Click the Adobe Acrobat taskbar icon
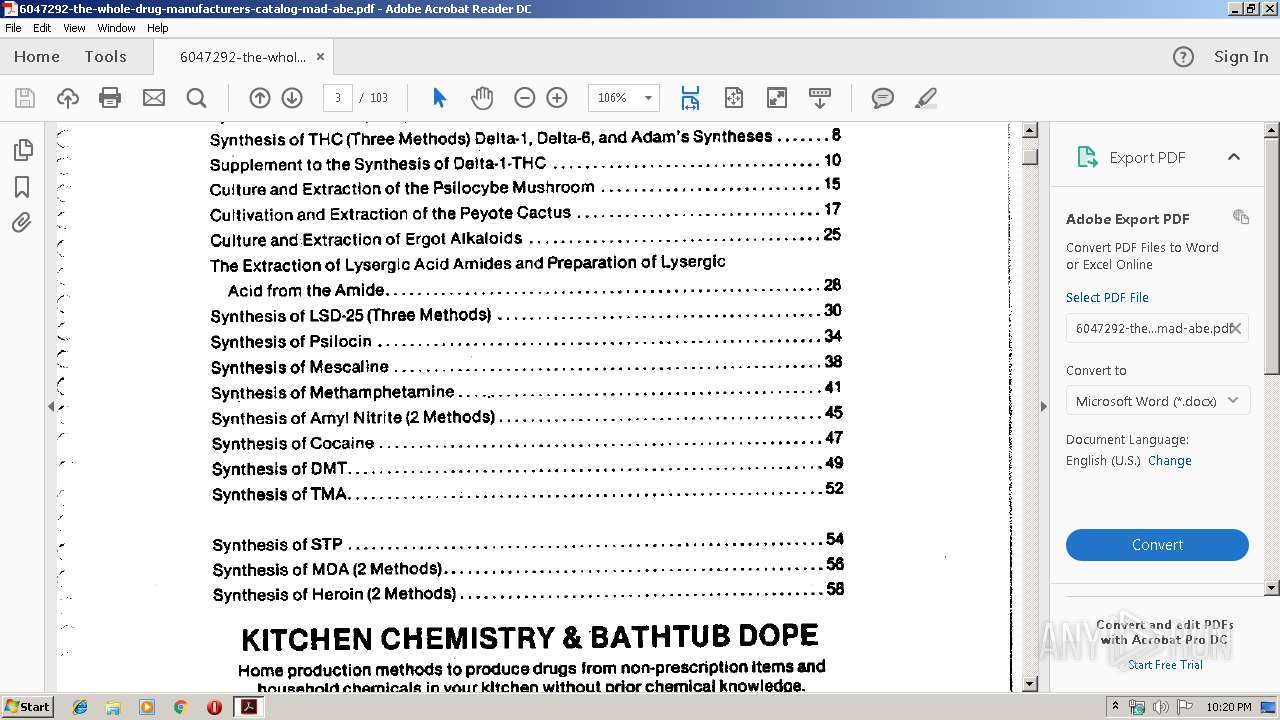Viewport: 1280px width, 720px height. pyautogui.click(x=247, y=707)
